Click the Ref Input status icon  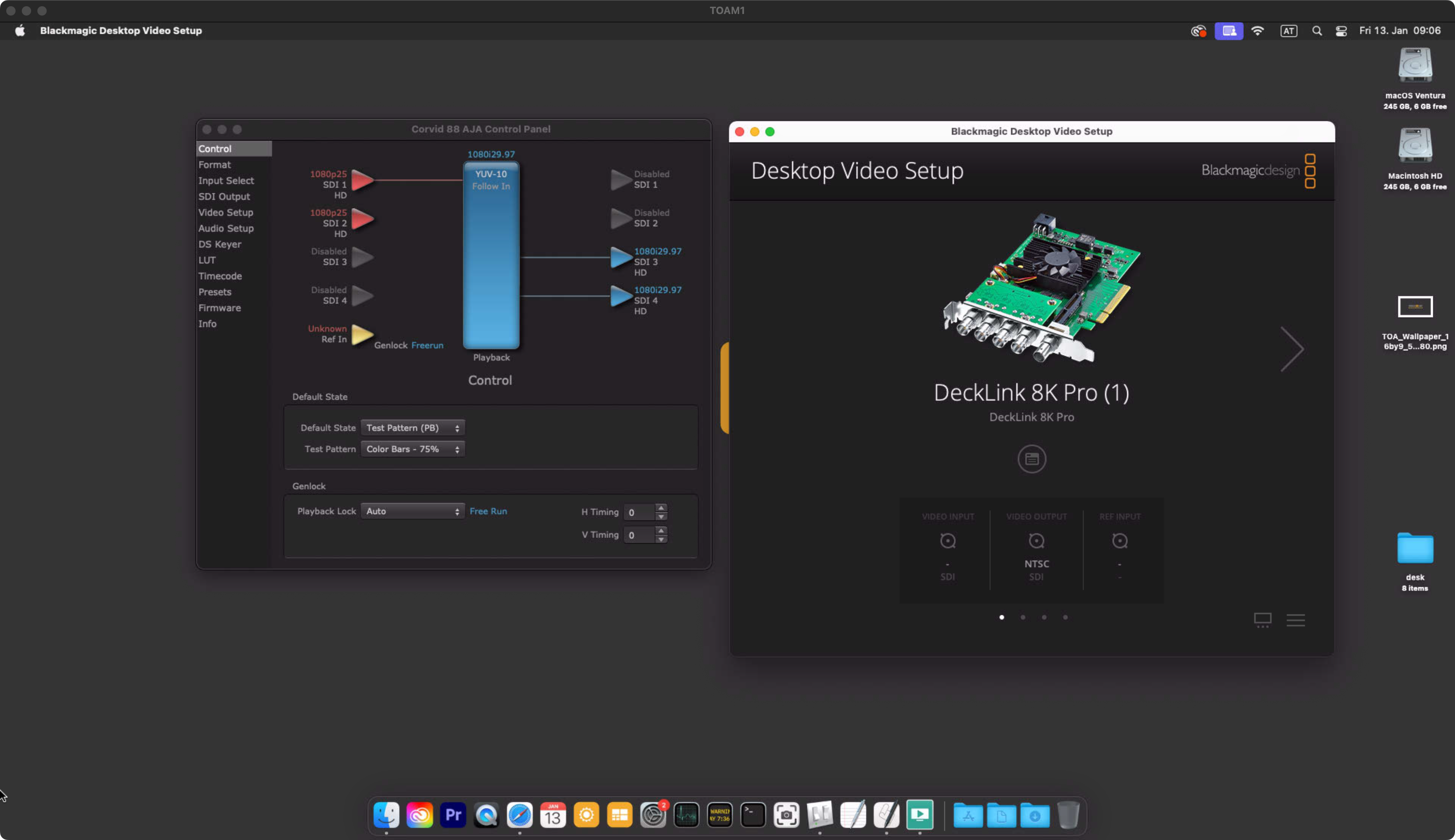[1120, 541]
